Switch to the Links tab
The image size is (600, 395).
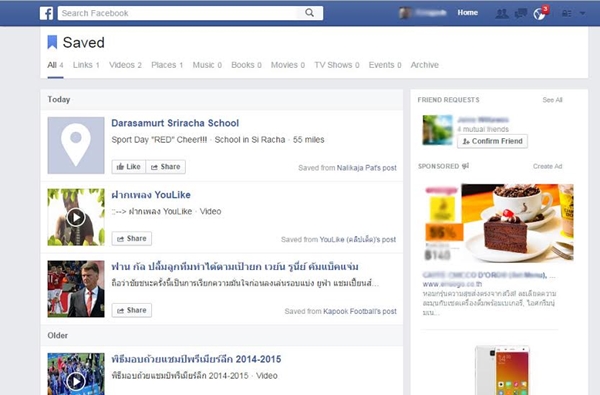tap(86, 65)
